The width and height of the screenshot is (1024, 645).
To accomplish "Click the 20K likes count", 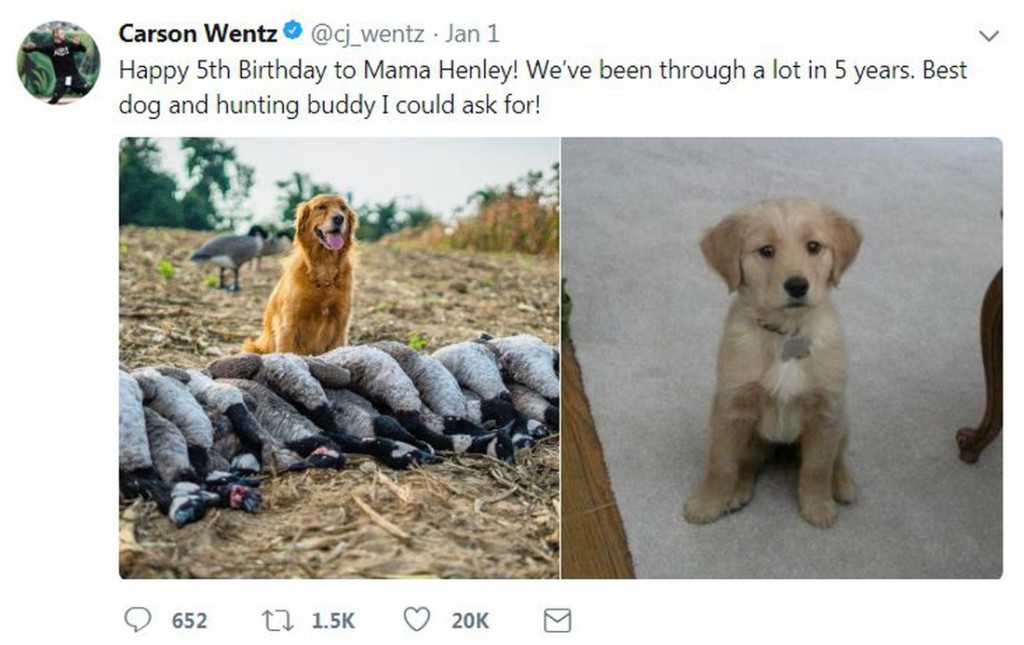I will [470, 620].
